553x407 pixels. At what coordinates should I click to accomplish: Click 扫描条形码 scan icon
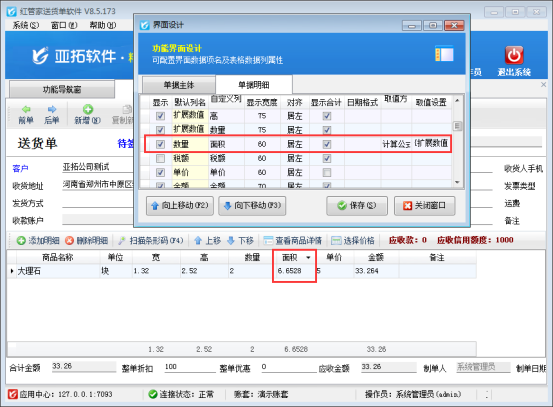pos(122,241)
